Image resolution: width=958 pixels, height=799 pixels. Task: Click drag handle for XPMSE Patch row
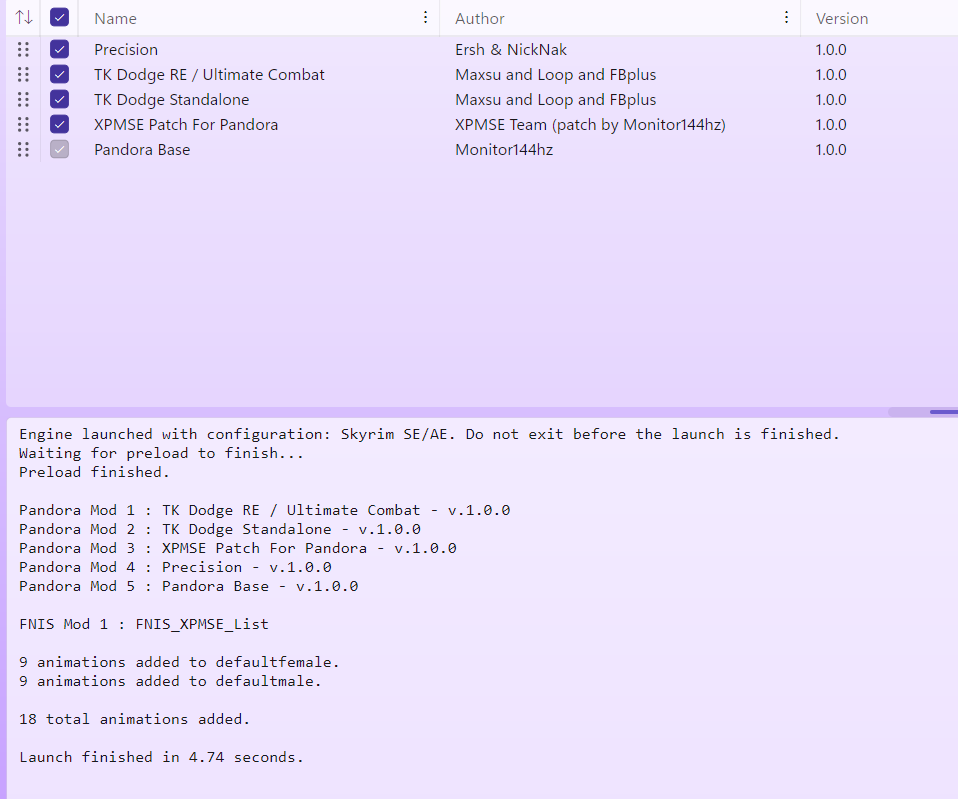[23, 125]
